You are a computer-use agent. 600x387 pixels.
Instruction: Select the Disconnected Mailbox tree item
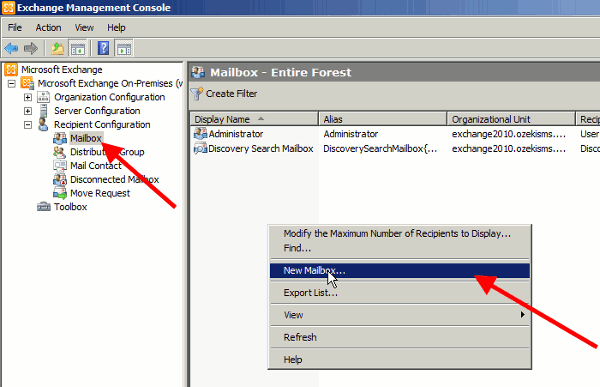point(114,180)
